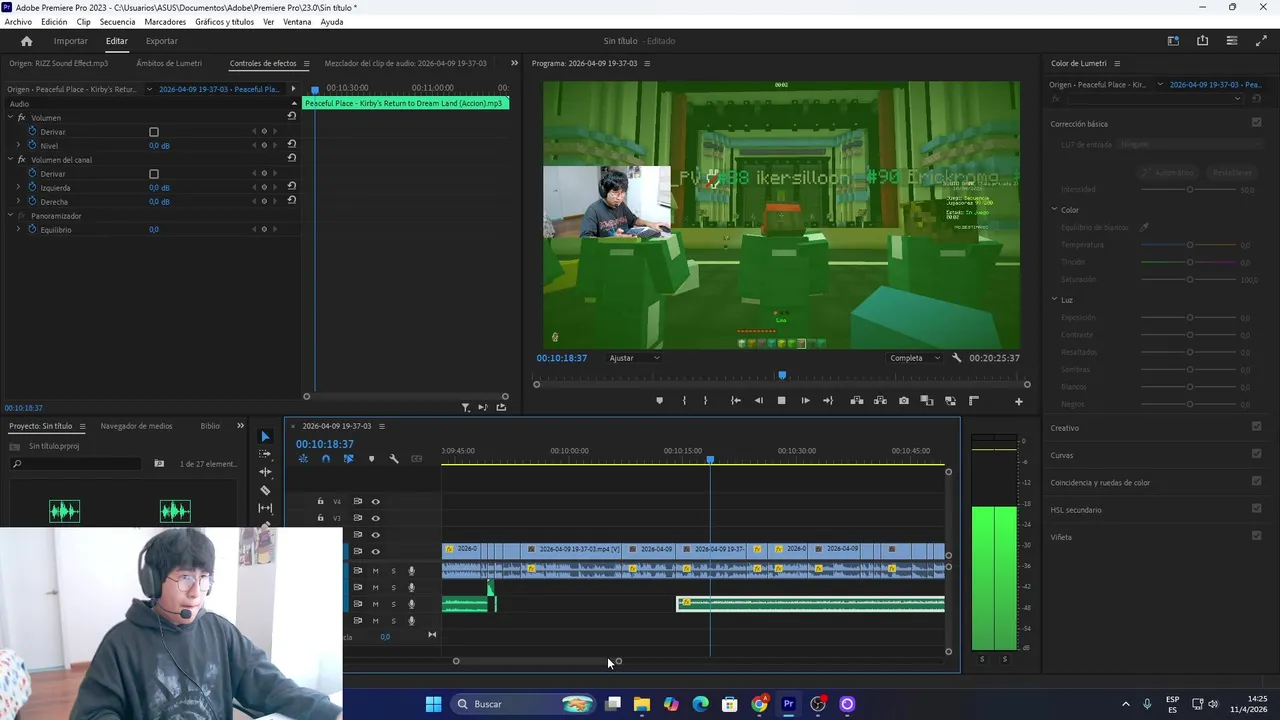Viewport: 1280px width, 720px height.
Task: Toggle Derivar checkbox under Volumen
Action: (x=154, y=132)
